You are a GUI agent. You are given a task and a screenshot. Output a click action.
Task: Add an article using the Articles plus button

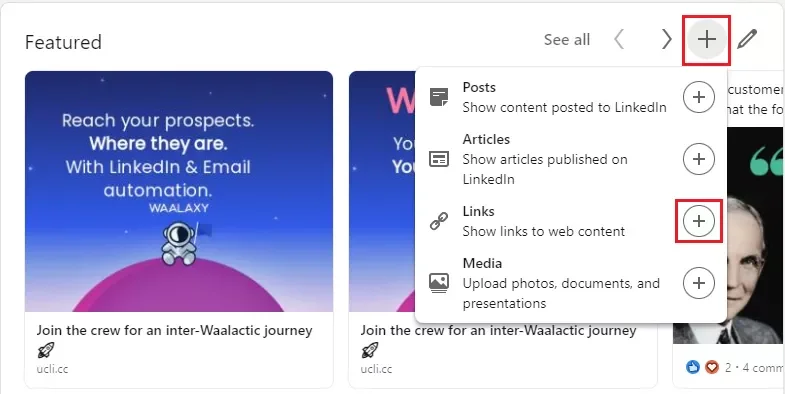click(699, 159)
